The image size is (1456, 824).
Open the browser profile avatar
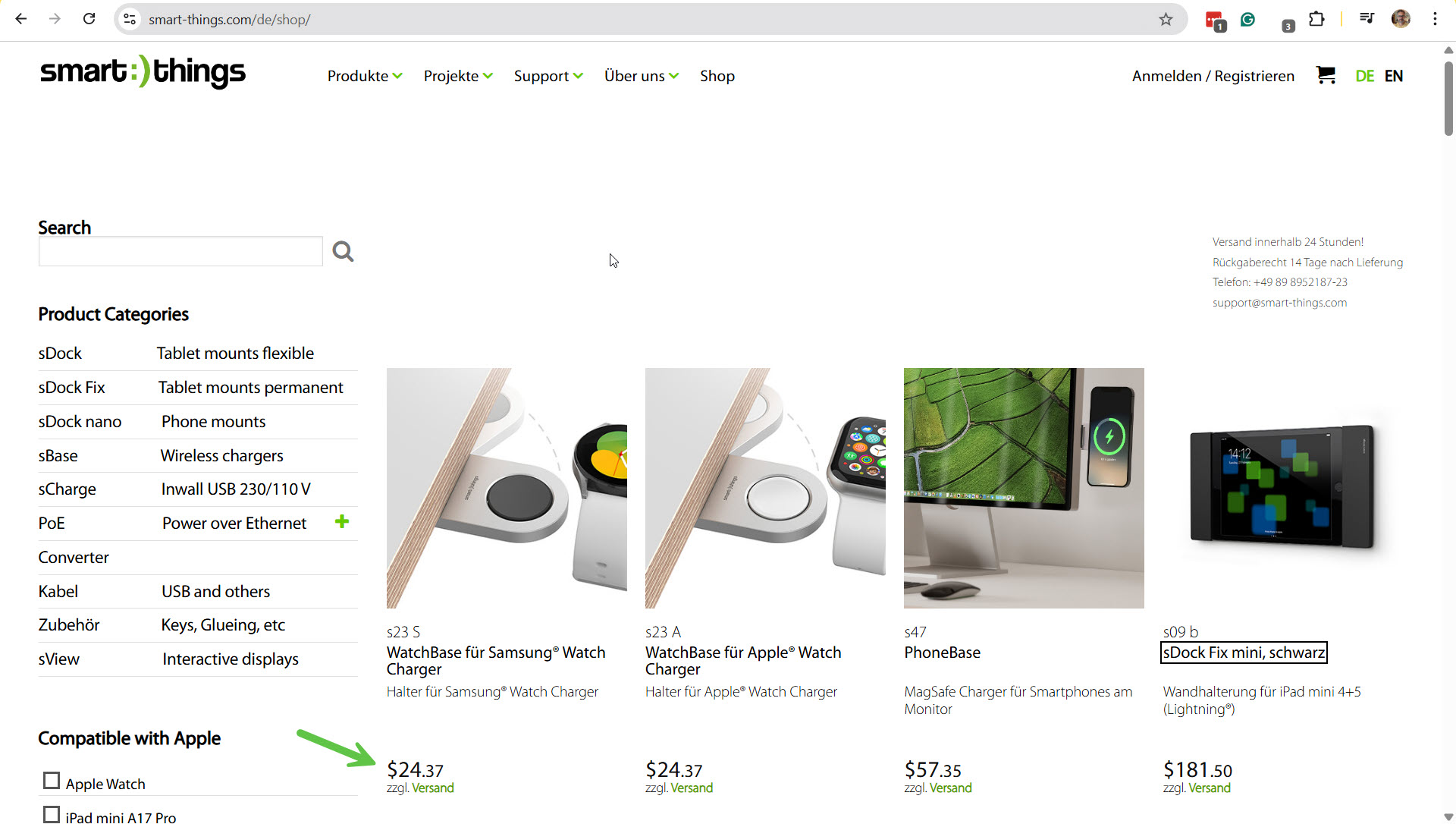coord(1401,19)
